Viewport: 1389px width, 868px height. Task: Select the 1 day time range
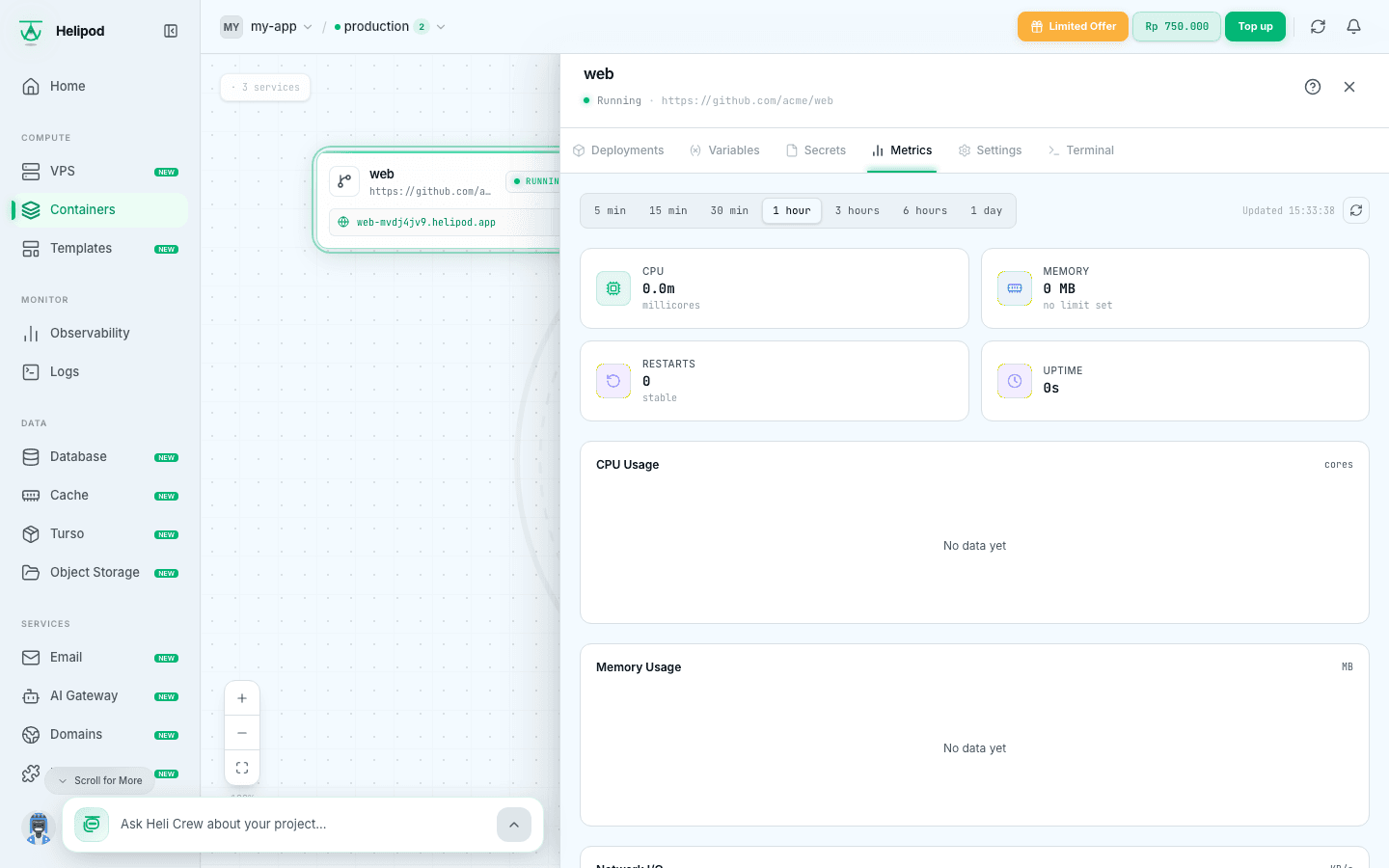[987, 211]
